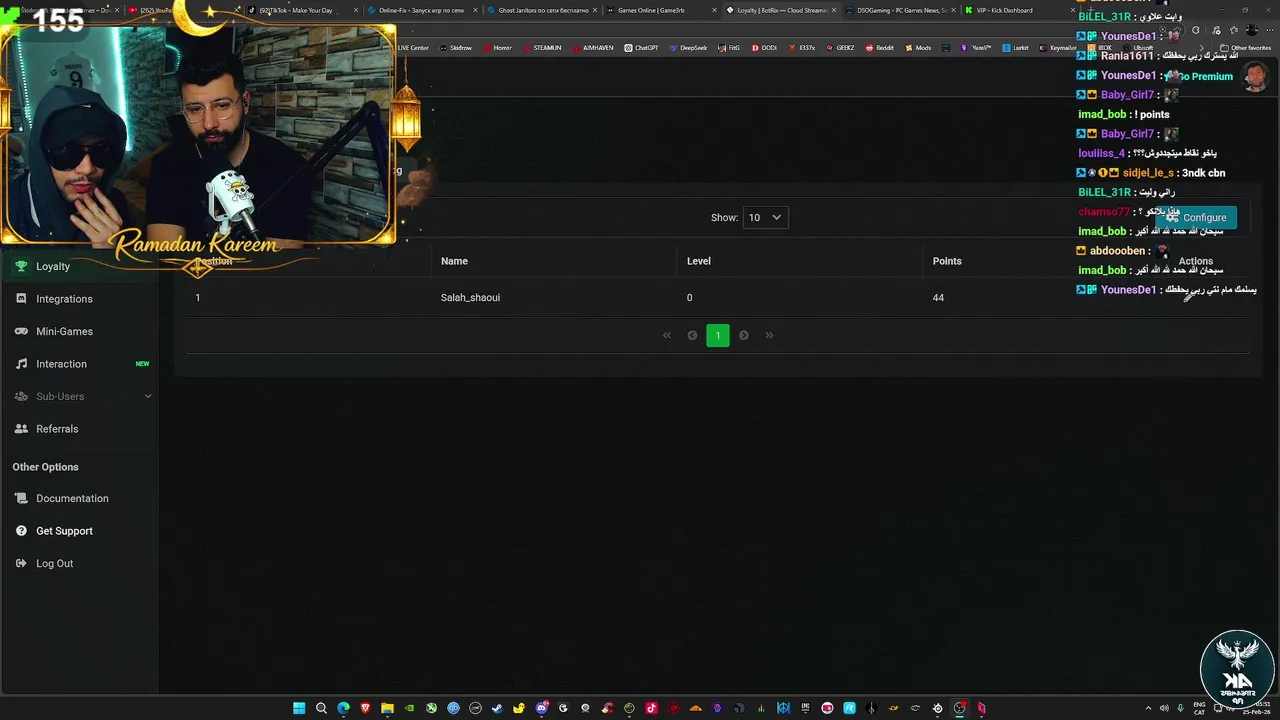Open the Reddit bookmark

click(880, 48)
